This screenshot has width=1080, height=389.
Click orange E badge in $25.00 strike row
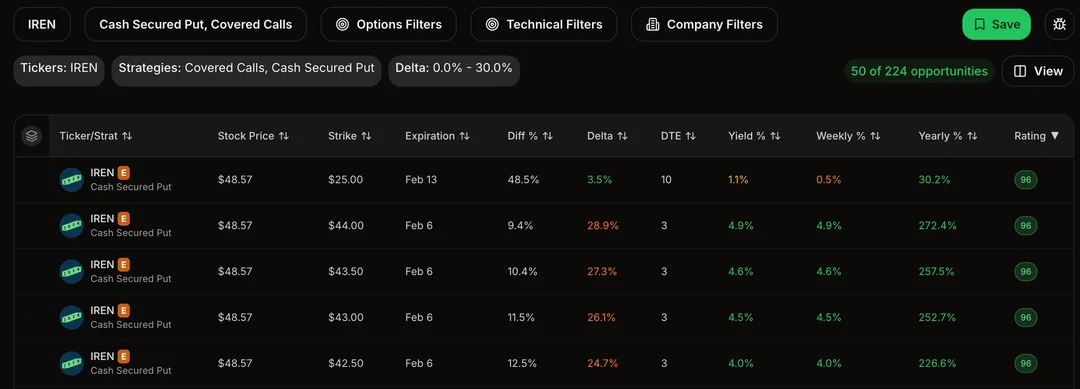click(x=124, y=173)
